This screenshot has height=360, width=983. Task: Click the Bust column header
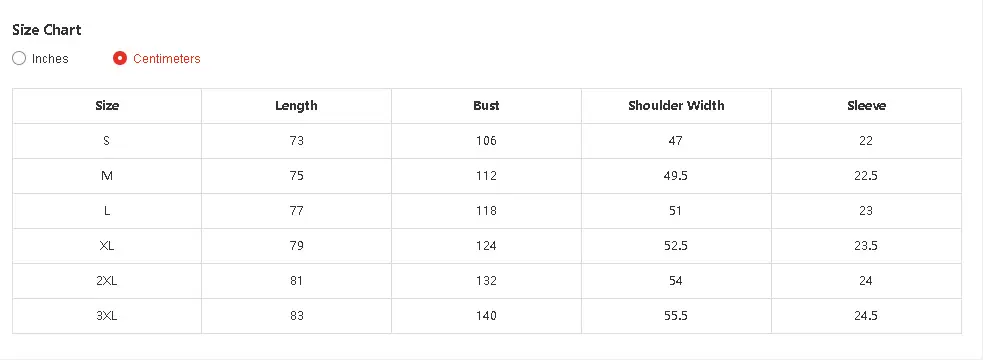coord(486,106)
